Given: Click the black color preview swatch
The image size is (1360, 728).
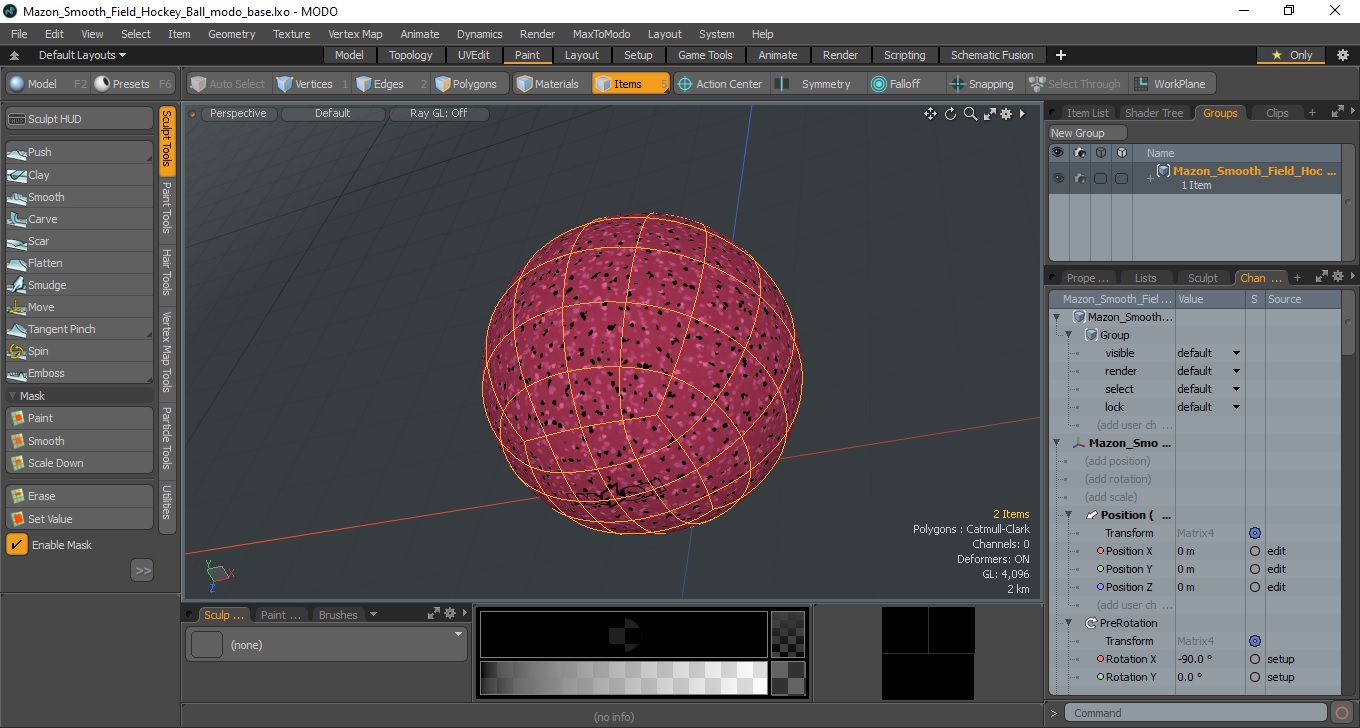Looking at the screenshot, I should click(623, 634).
